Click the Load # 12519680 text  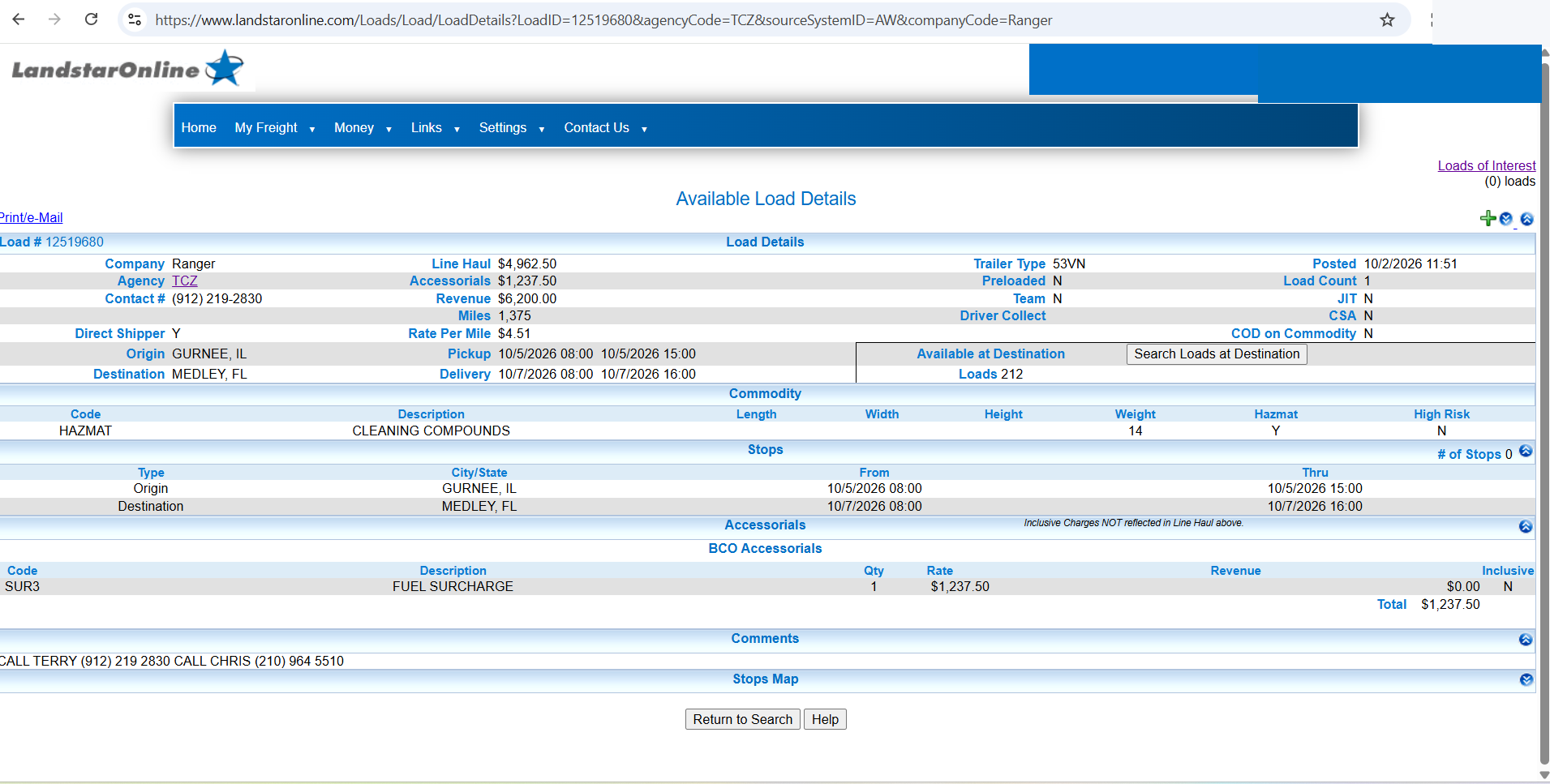[52, 242]
